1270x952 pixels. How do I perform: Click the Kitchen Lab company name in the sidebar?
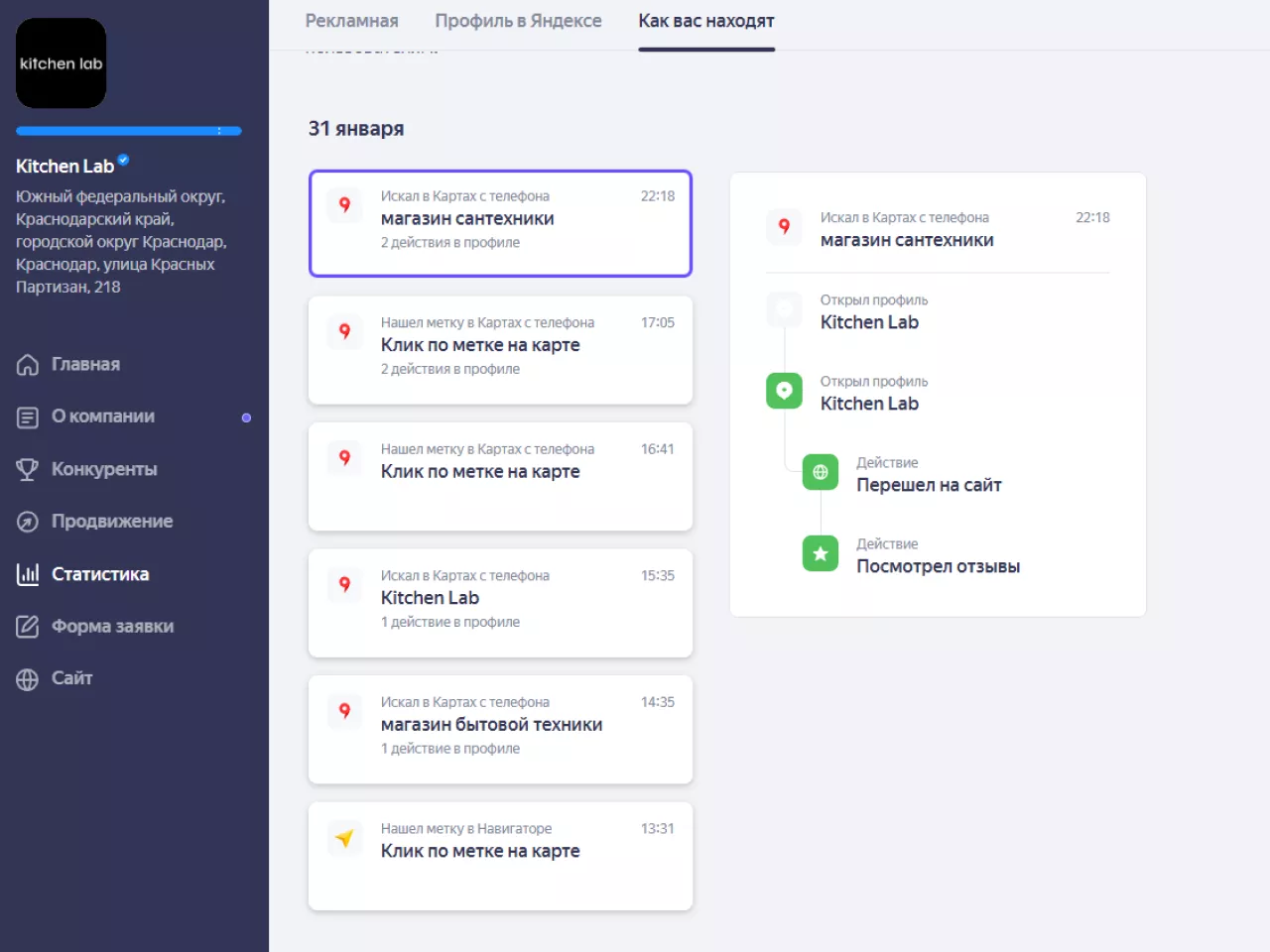tap(64, 167)
